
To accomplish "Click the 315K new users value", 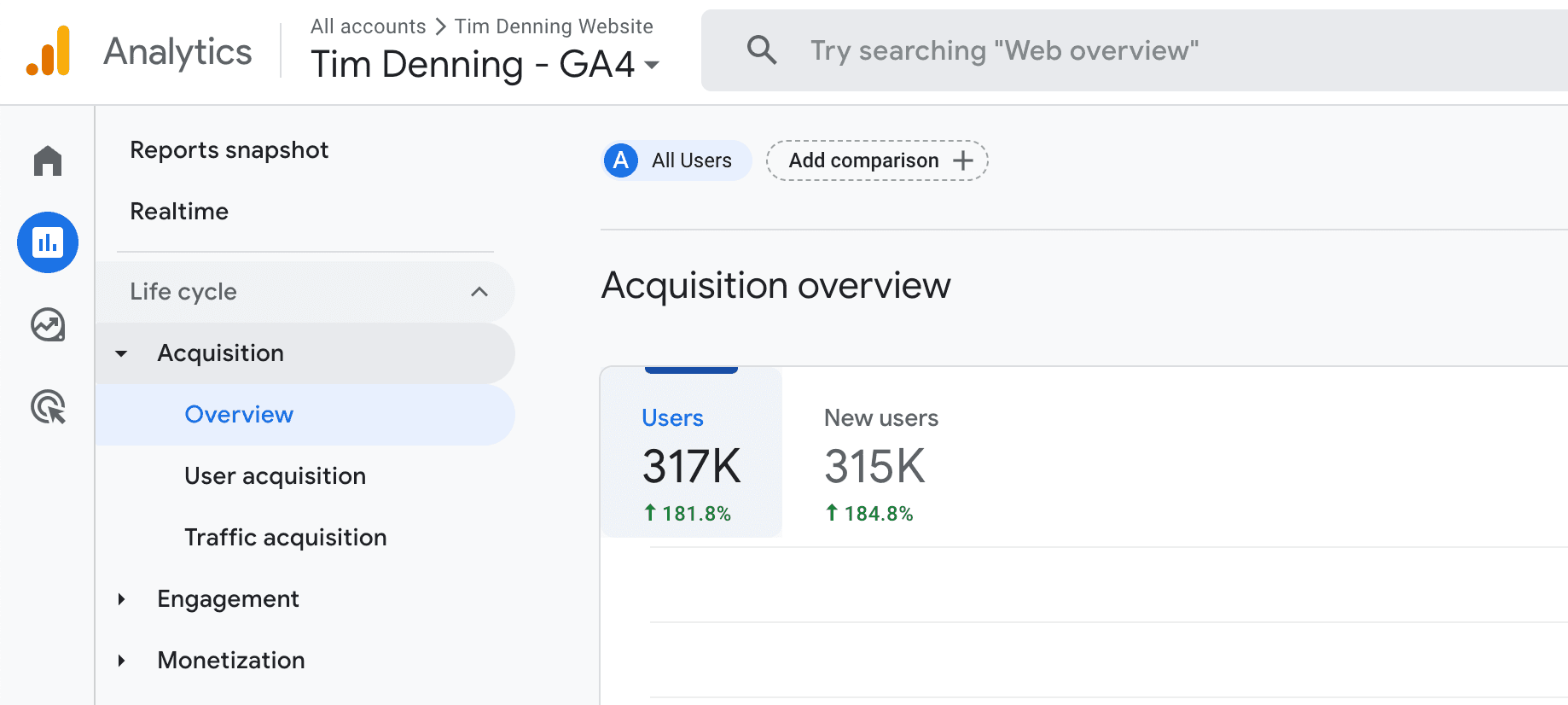I will pos(874,467).
